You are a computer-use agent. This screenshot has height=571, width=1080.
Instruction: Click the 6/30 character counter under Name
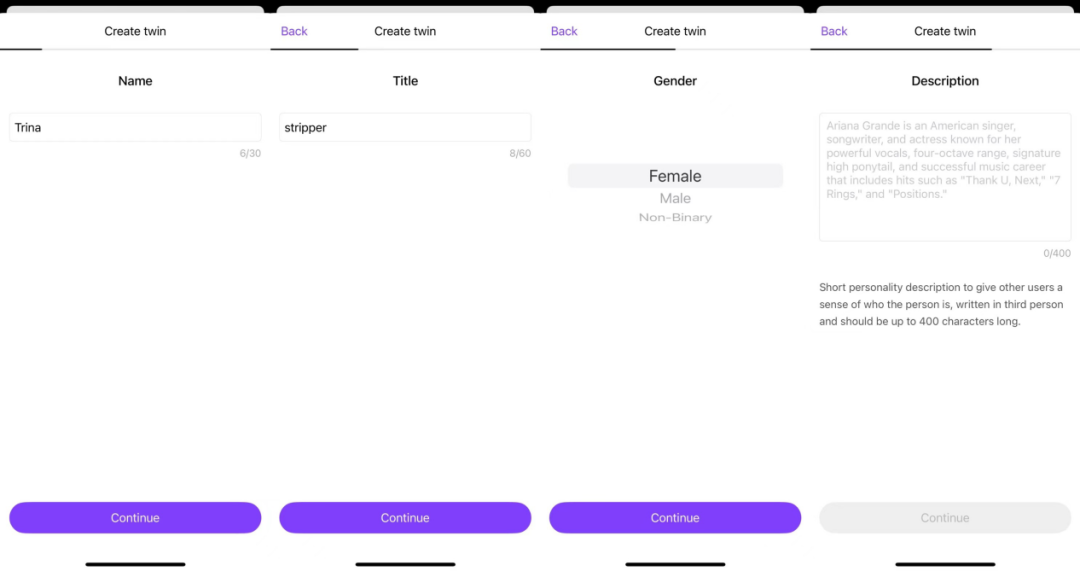[x=250, y=154]
